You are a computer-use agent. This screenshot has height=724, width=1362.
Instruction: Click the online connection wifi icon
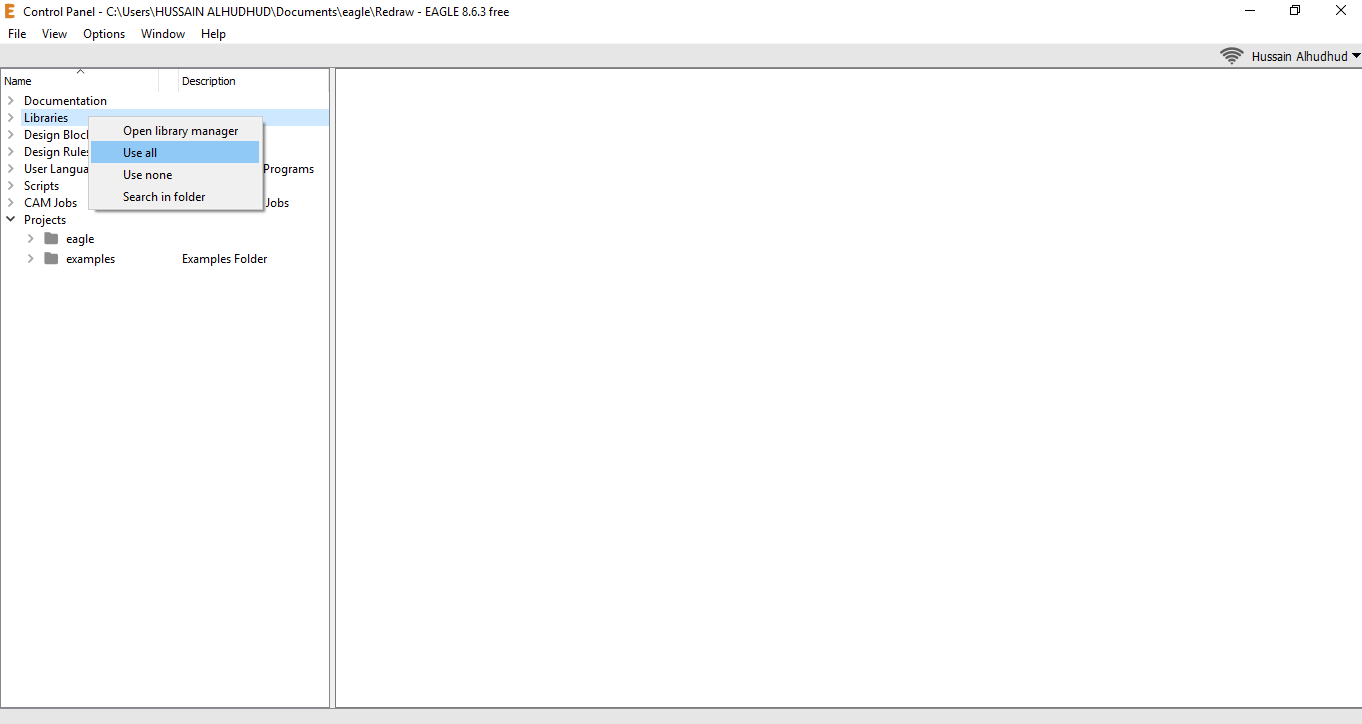[1232, 56]
